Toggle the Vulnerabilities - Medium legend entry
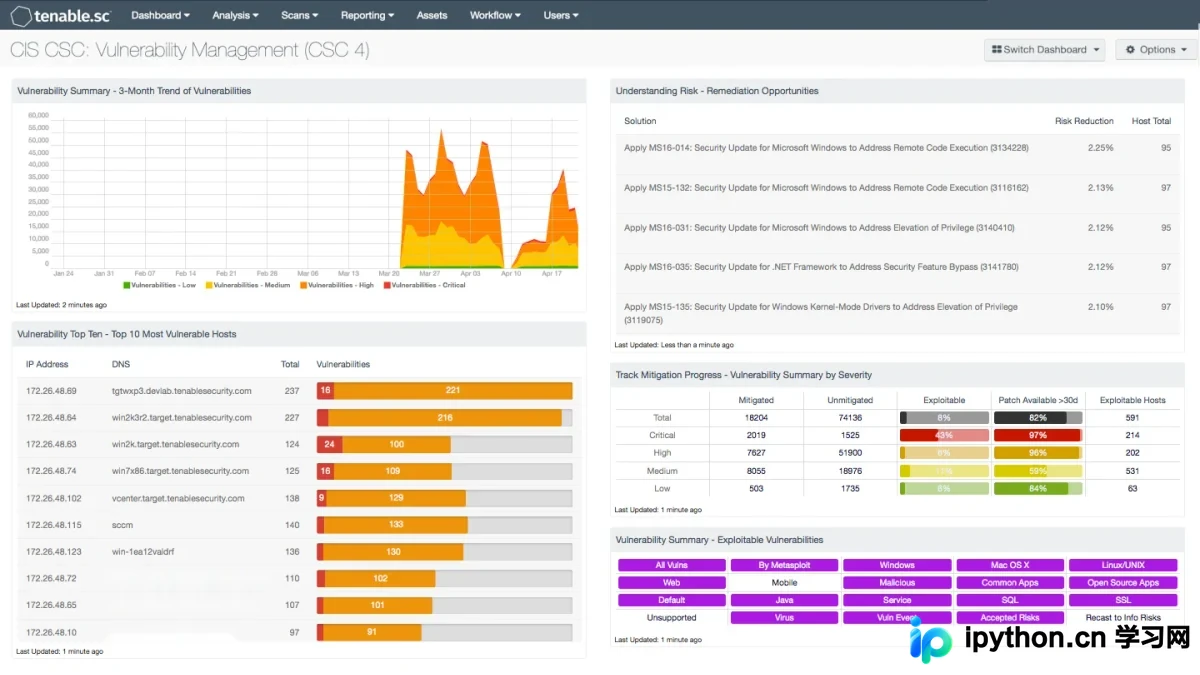 248,285
